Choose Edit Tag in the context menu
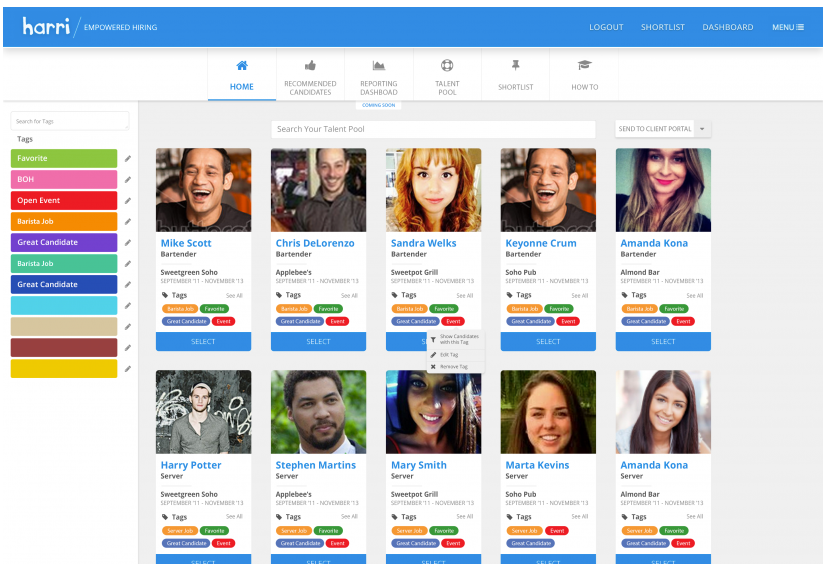This screenshot has width=831, height=575. point(456,355)
